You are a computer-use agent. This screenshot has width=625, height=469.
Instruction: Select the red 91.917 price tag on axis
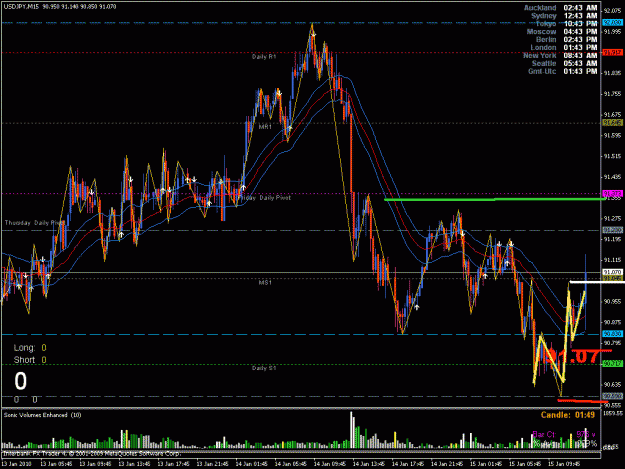click(x=612, y=52)
